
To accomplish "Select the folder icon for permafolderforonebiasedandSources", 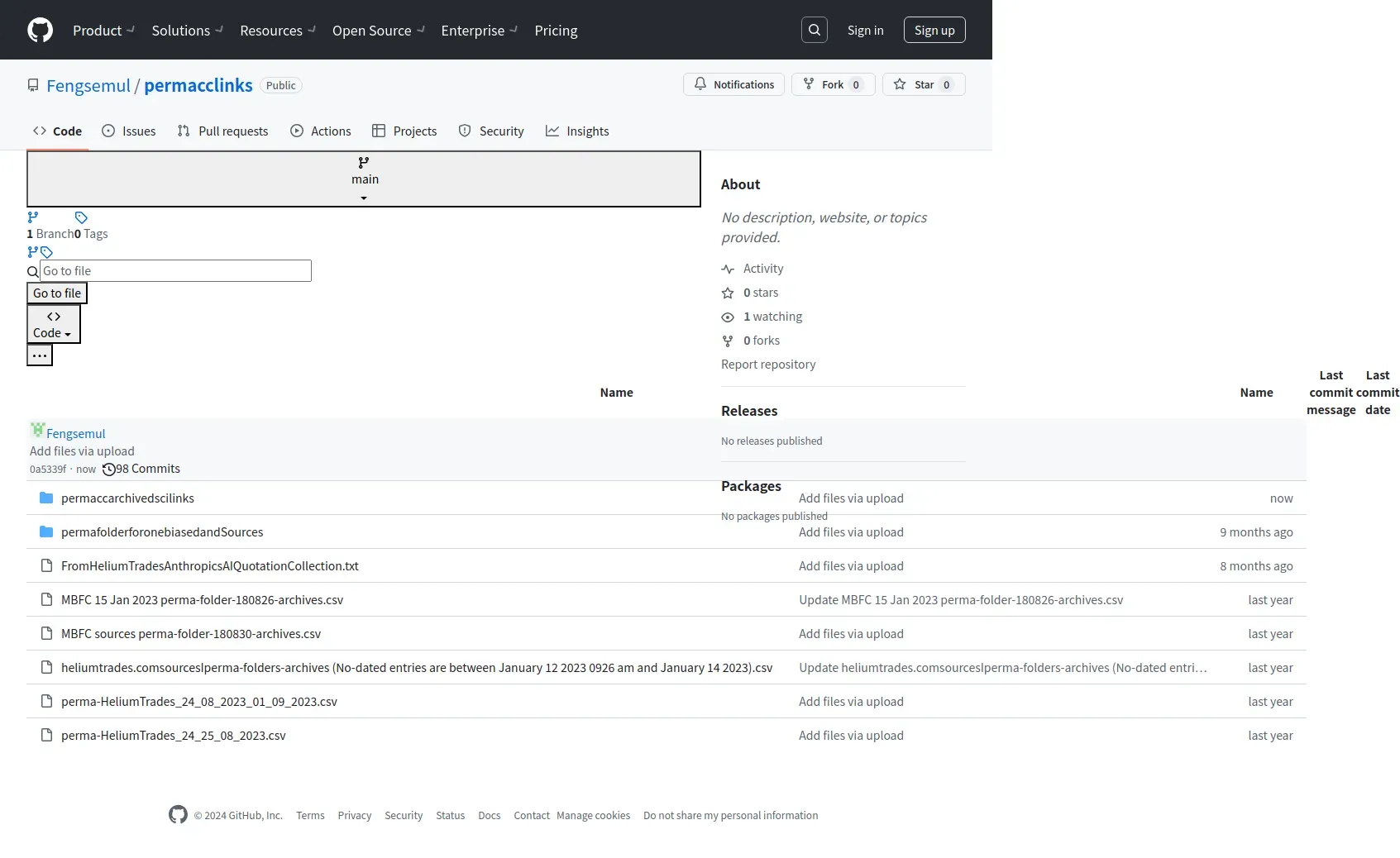I will 46,532.
